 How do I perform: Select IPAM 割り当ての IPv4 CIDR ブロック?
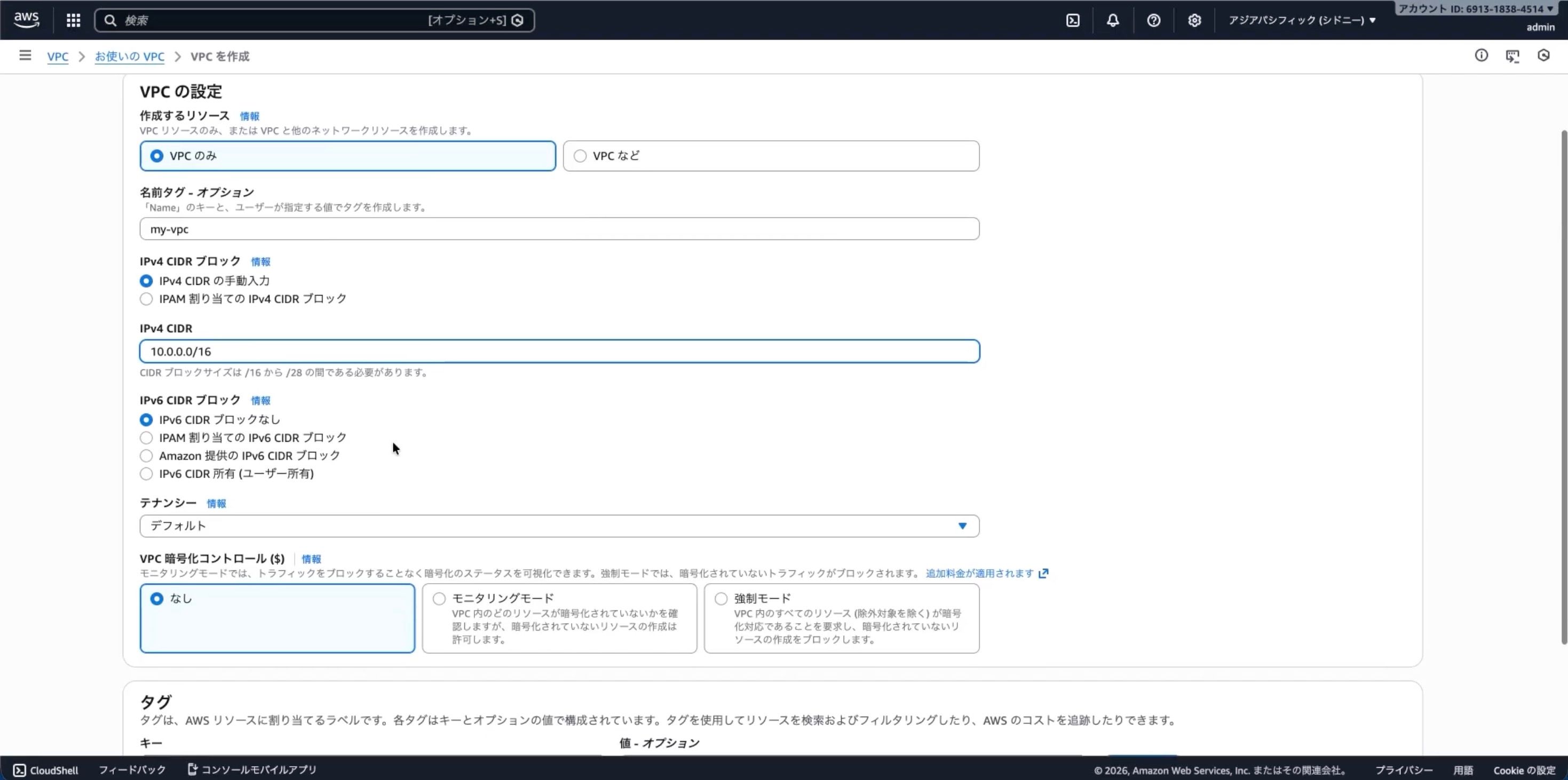146,299
